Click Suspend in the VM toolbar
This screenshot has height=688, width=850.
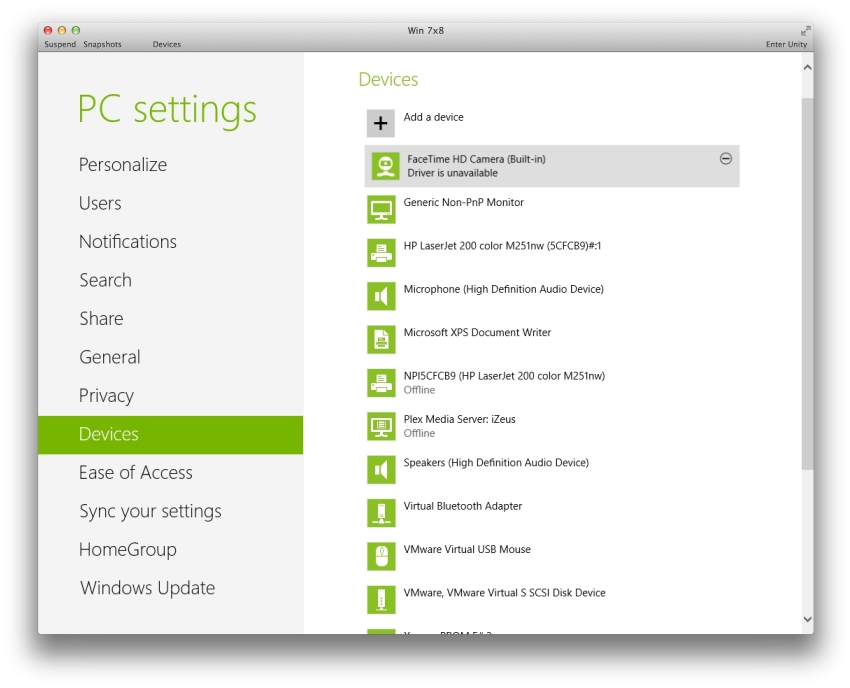(x=60, y=44)
